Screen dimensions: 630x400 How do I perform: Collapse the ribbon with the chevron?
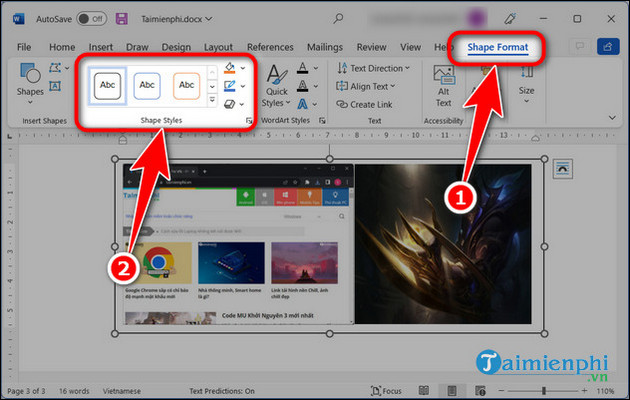coord(612,118)
